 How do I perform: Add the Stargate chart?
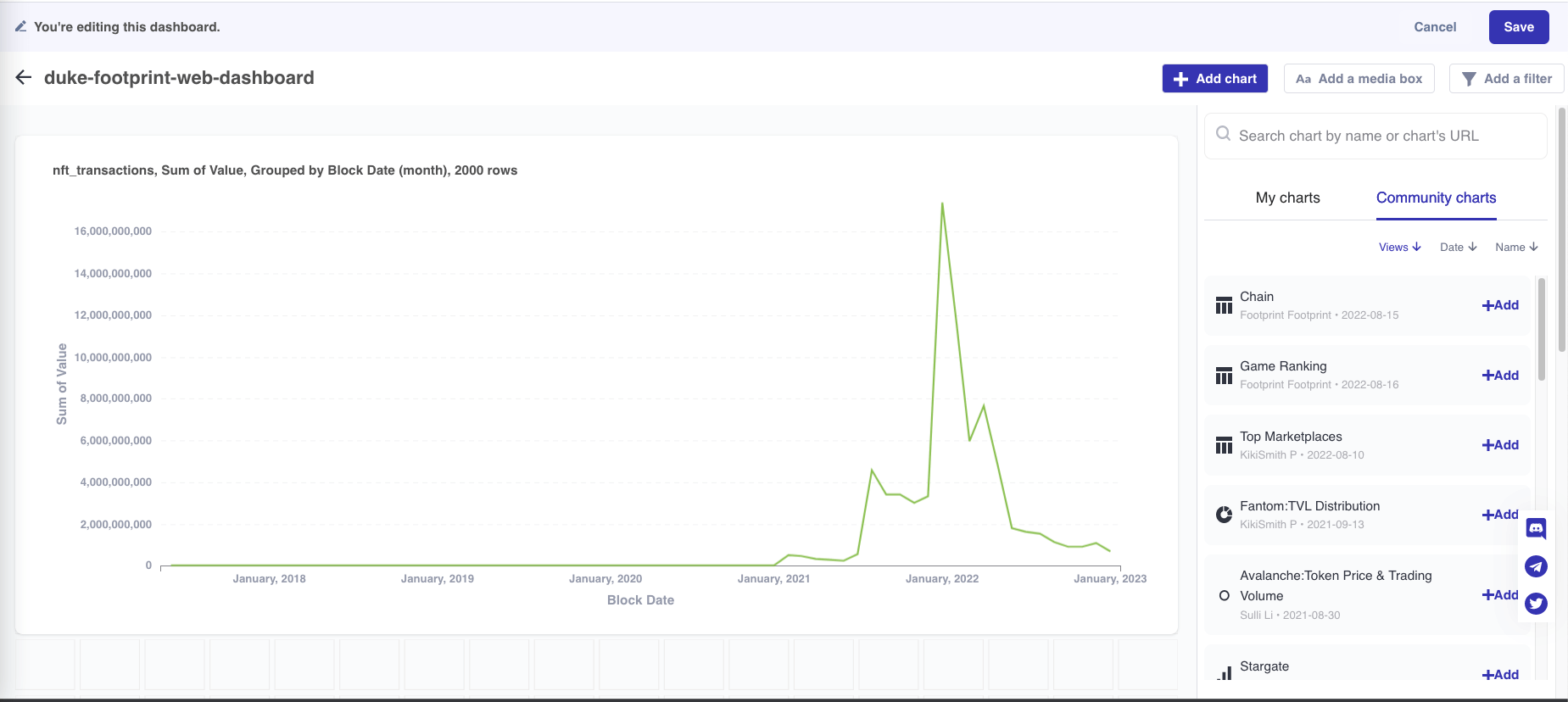click(1500, 675)
